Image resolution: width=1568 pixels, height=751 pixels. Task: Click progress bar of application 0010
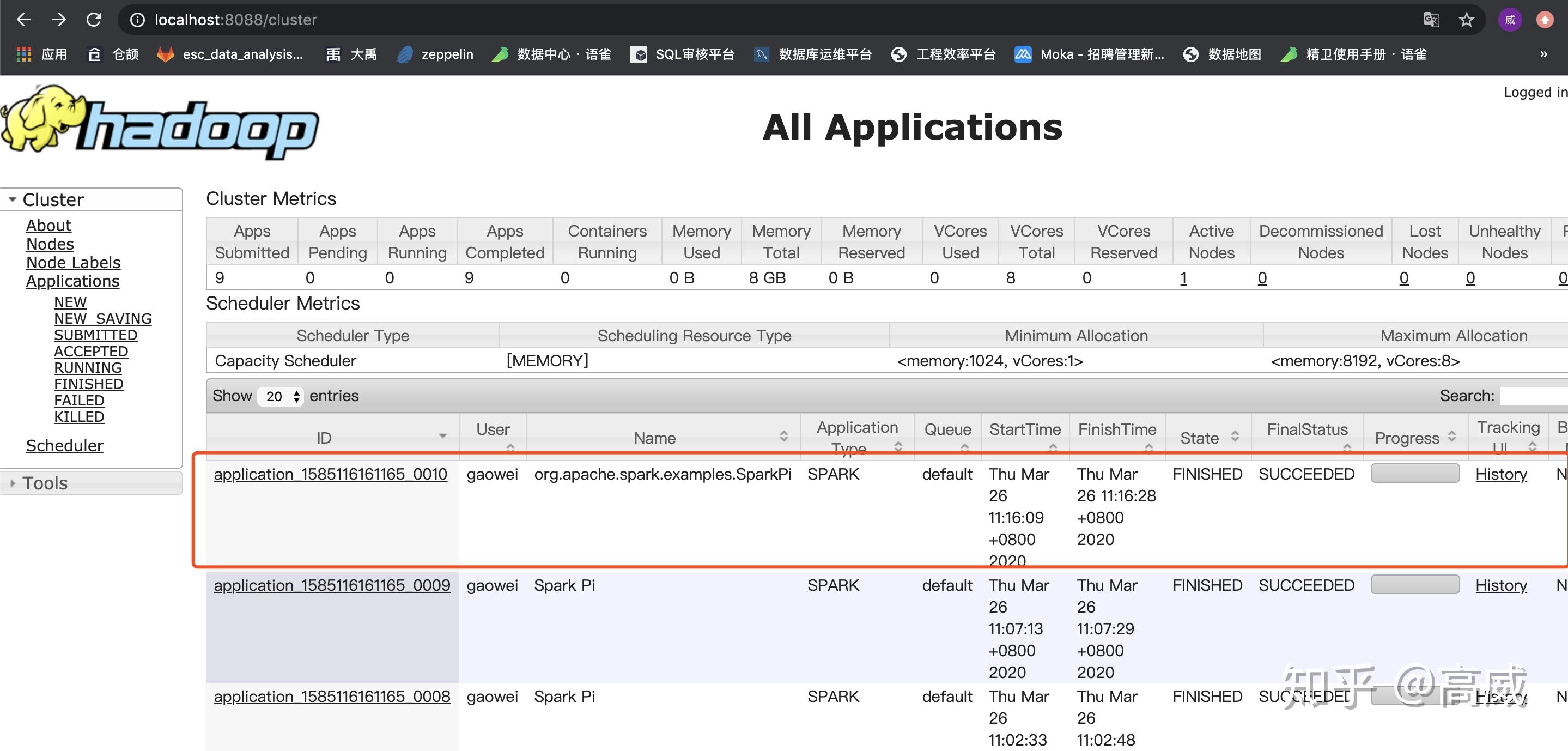click(1415, 473)
